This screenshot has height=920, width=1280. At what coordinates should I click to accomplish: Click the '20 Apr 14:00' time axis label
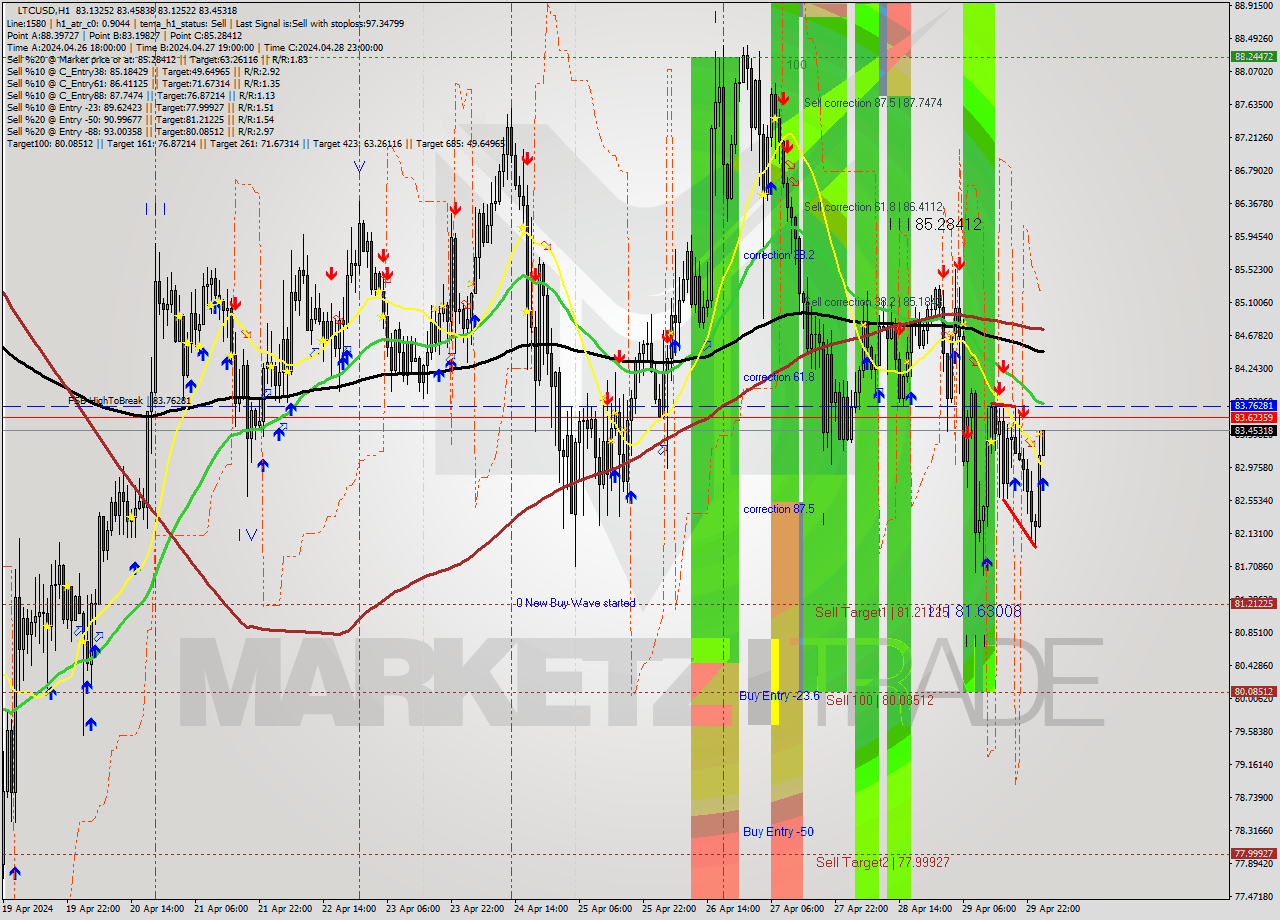pos(155,909)
